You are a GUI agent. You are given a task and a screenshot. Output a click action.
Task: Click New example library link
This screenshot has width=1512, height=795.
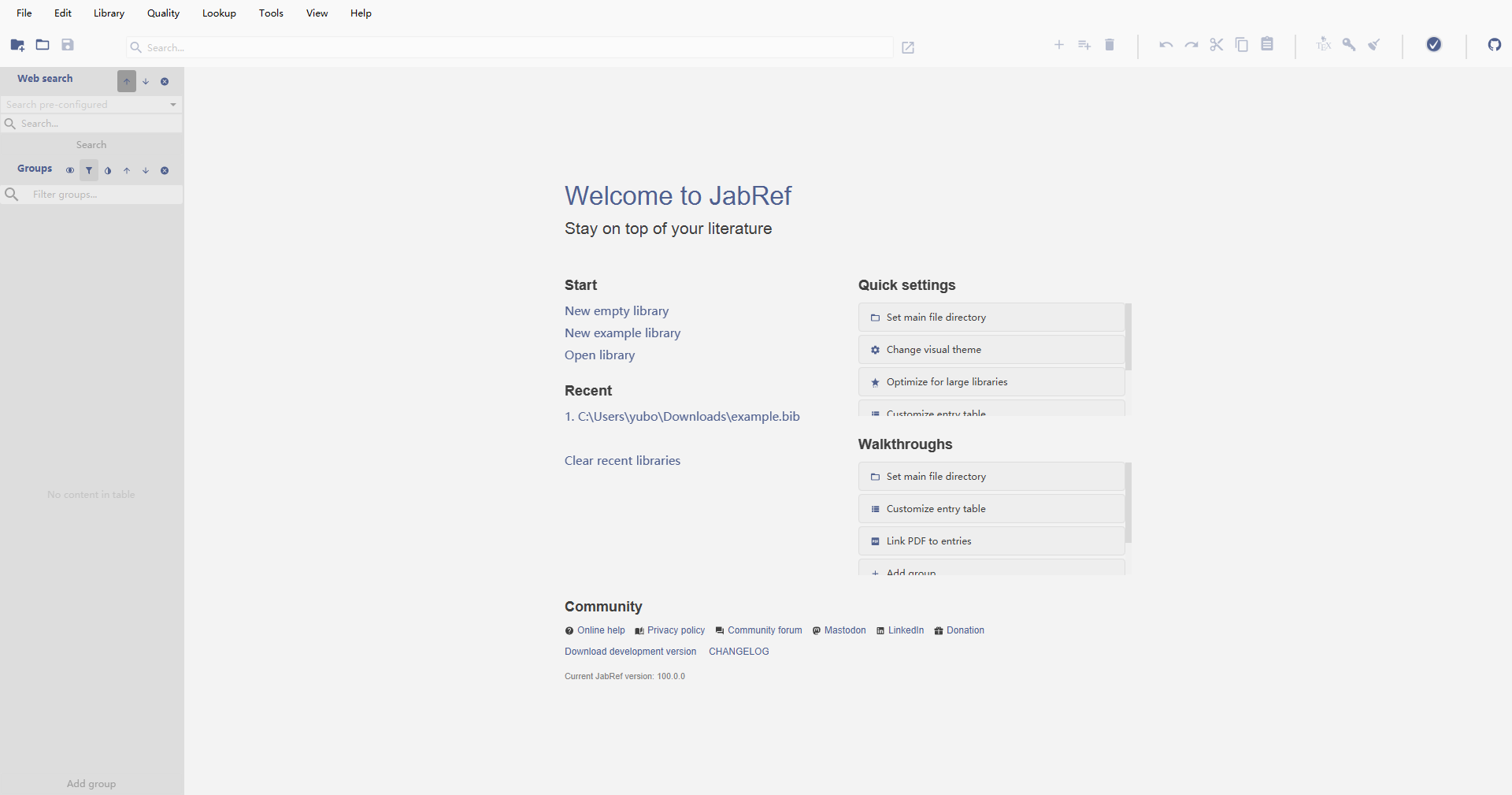click(x=623, y=333)
